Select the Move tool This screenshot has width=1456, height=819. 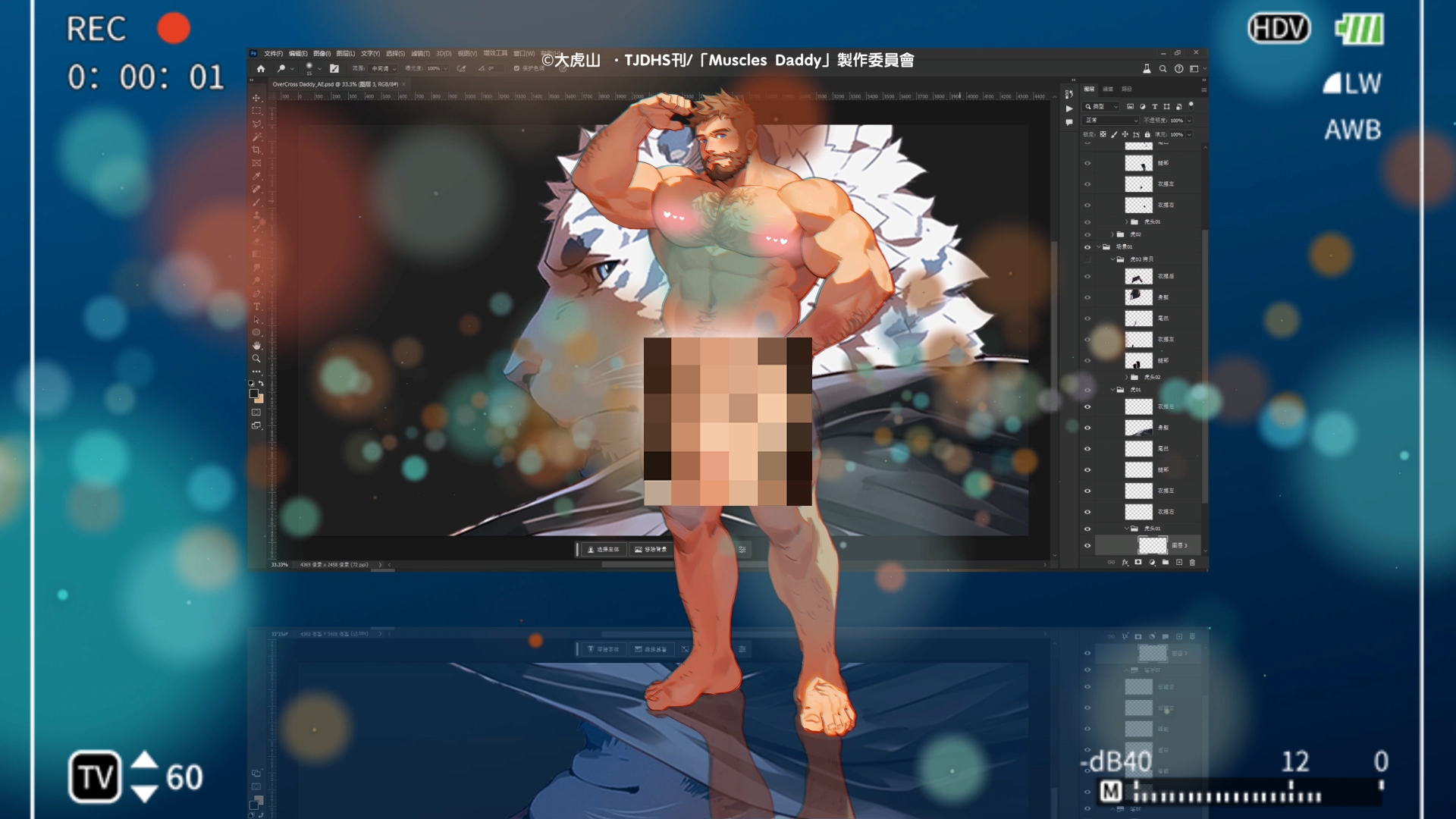pos(256,98)
